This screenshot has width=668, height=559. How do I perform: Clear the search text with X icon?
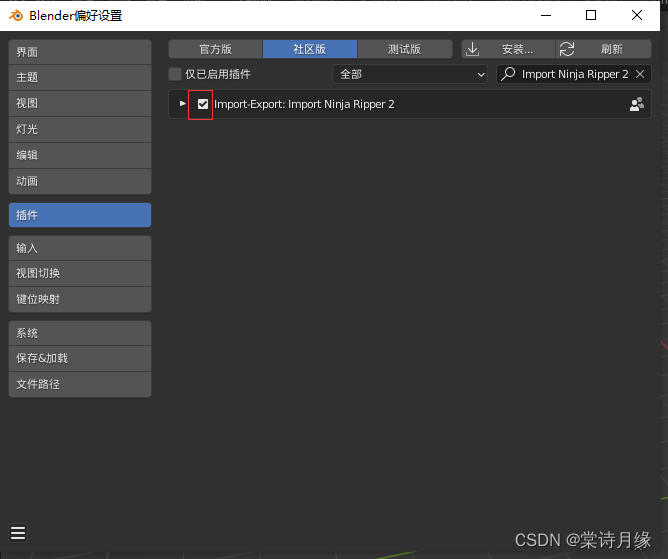coord(640,74)
